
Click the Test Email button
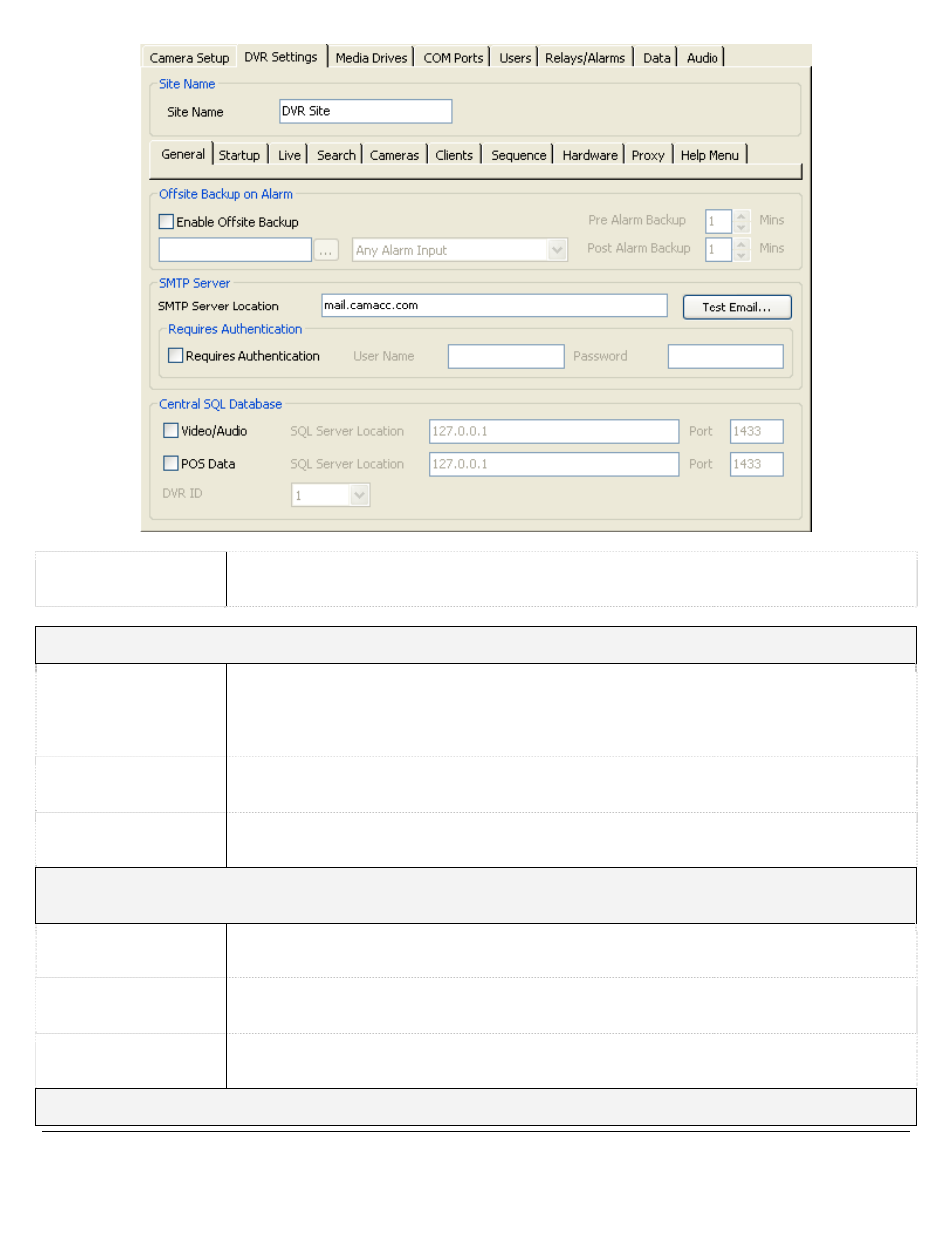tap(736, 307)
